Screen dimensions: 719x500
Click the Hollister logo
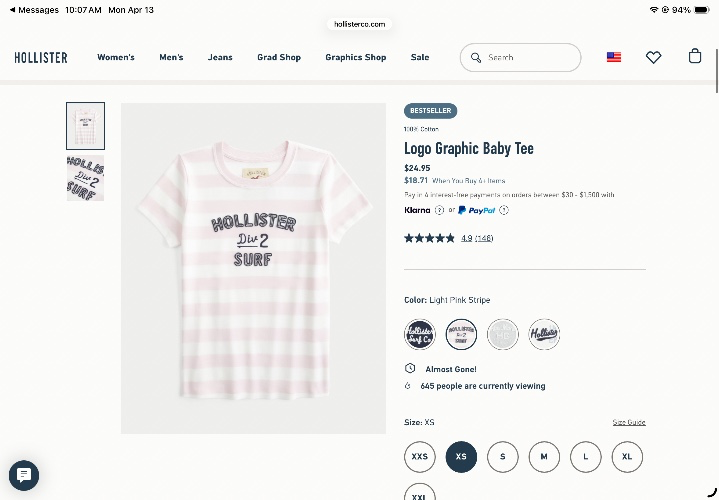41,57
